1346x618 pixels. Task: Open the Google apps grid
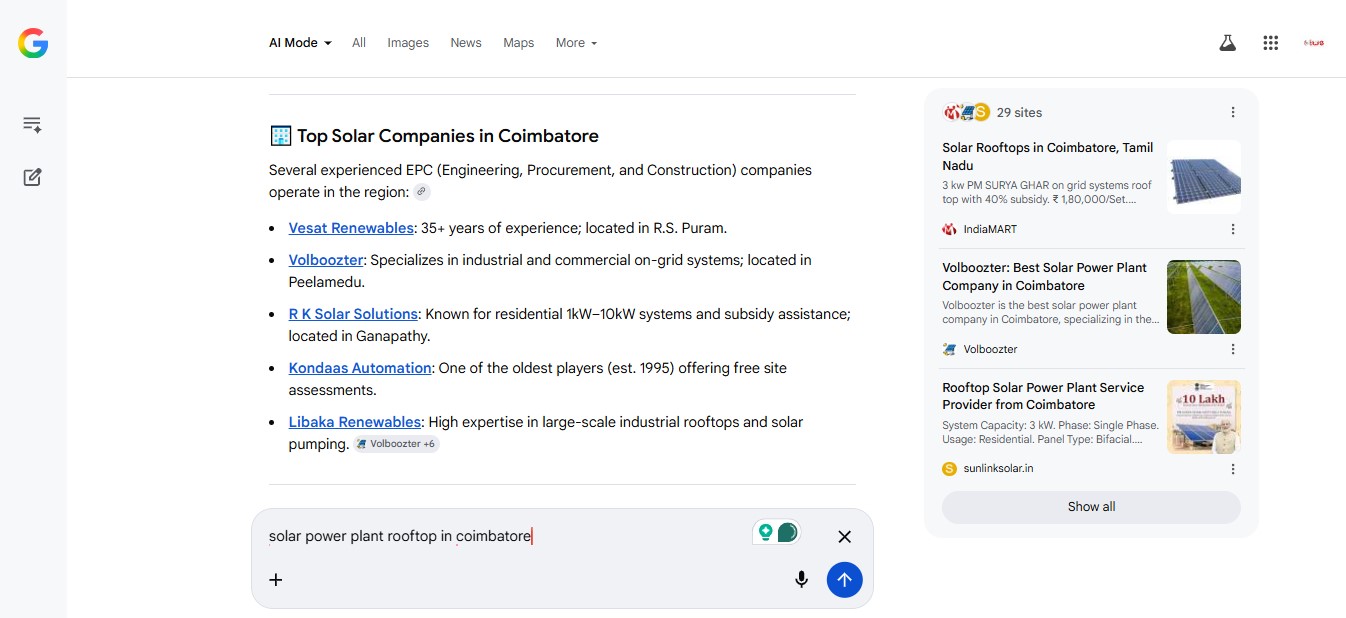point(1271,43)
